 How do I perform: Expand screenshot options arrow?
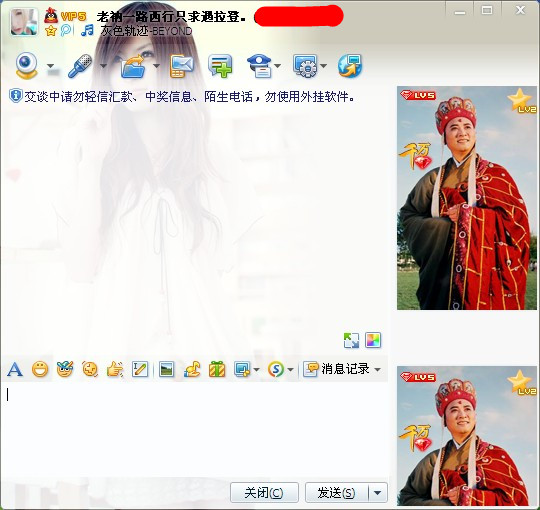[x=256, y=370]
